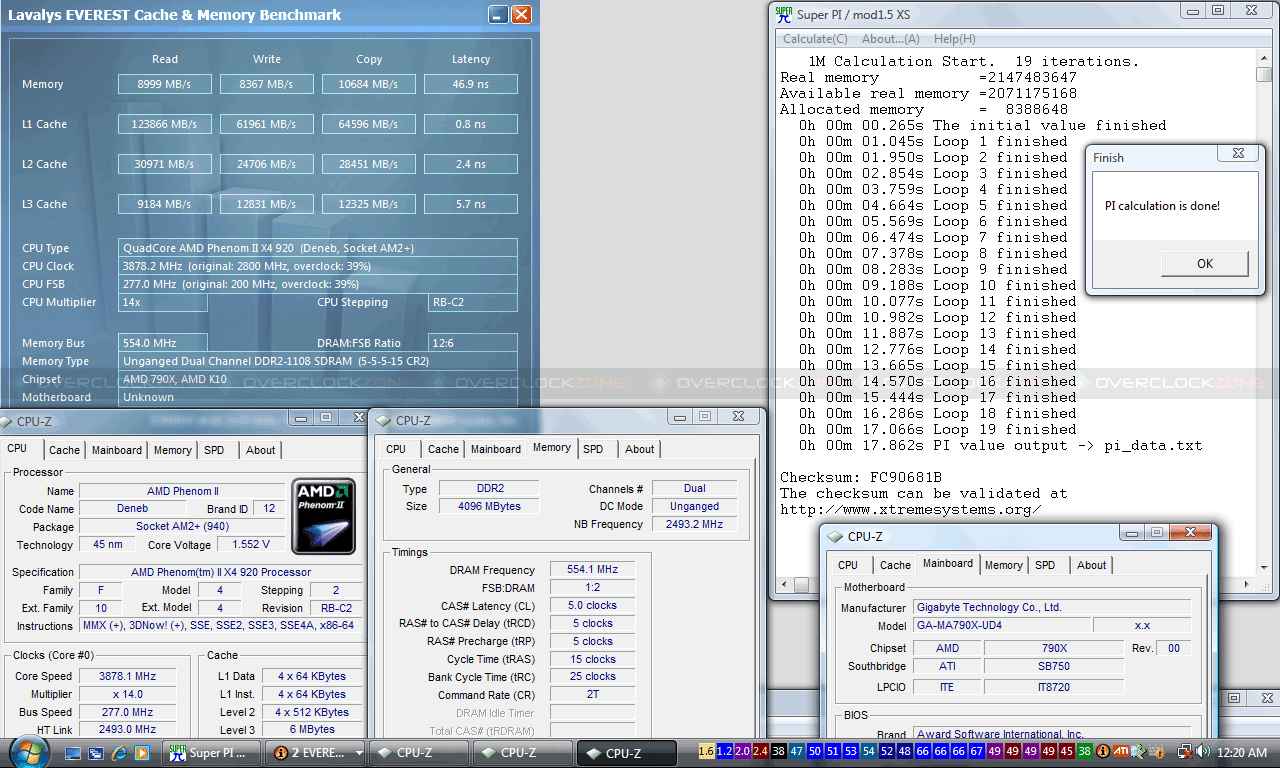Launch Internet Explorer from quick launch
The image size is (1280, 768).
(x=119, y=752)
